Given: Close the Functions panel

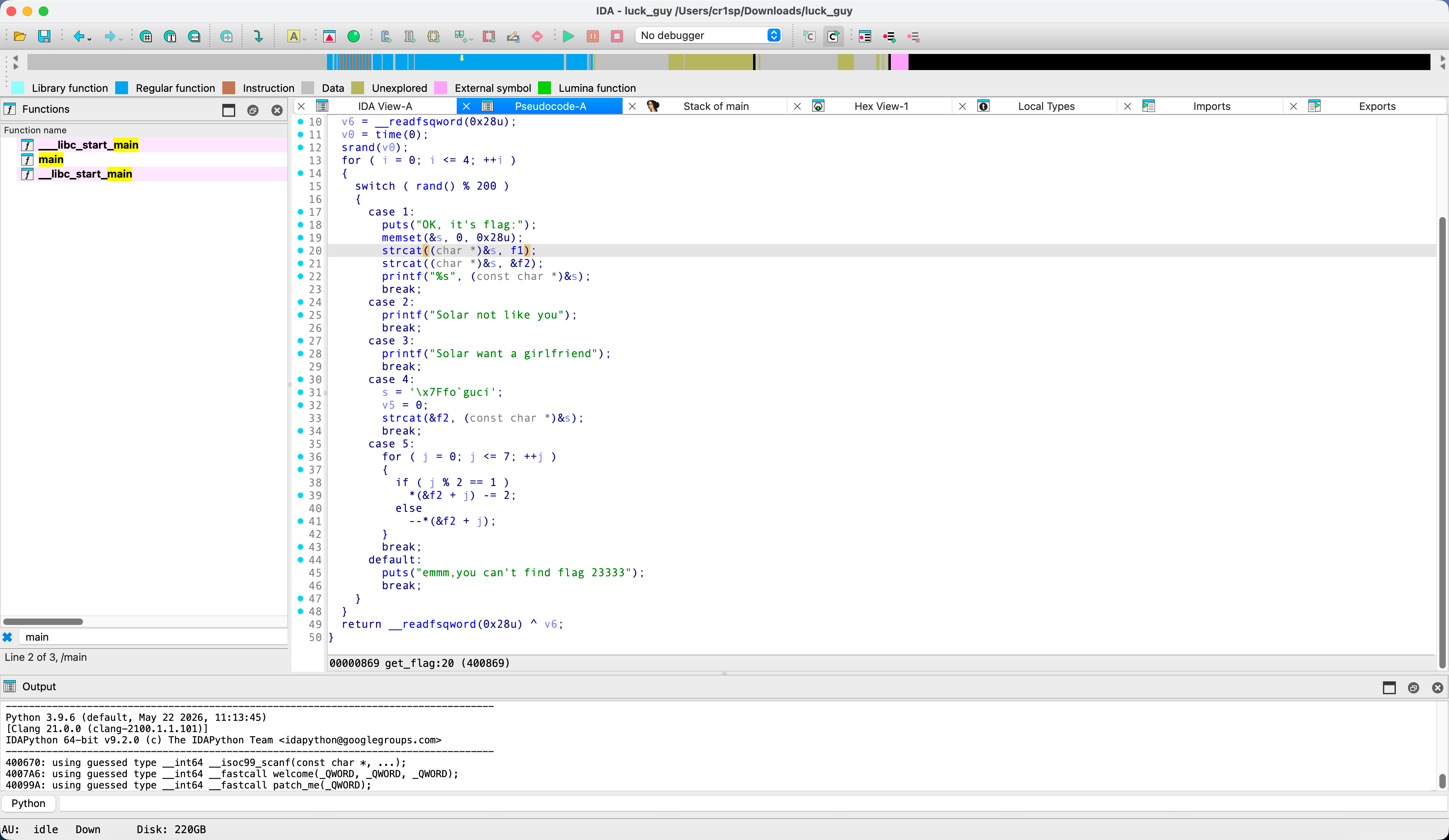Looking at the screenshot, I should click(x=277, y=110).
